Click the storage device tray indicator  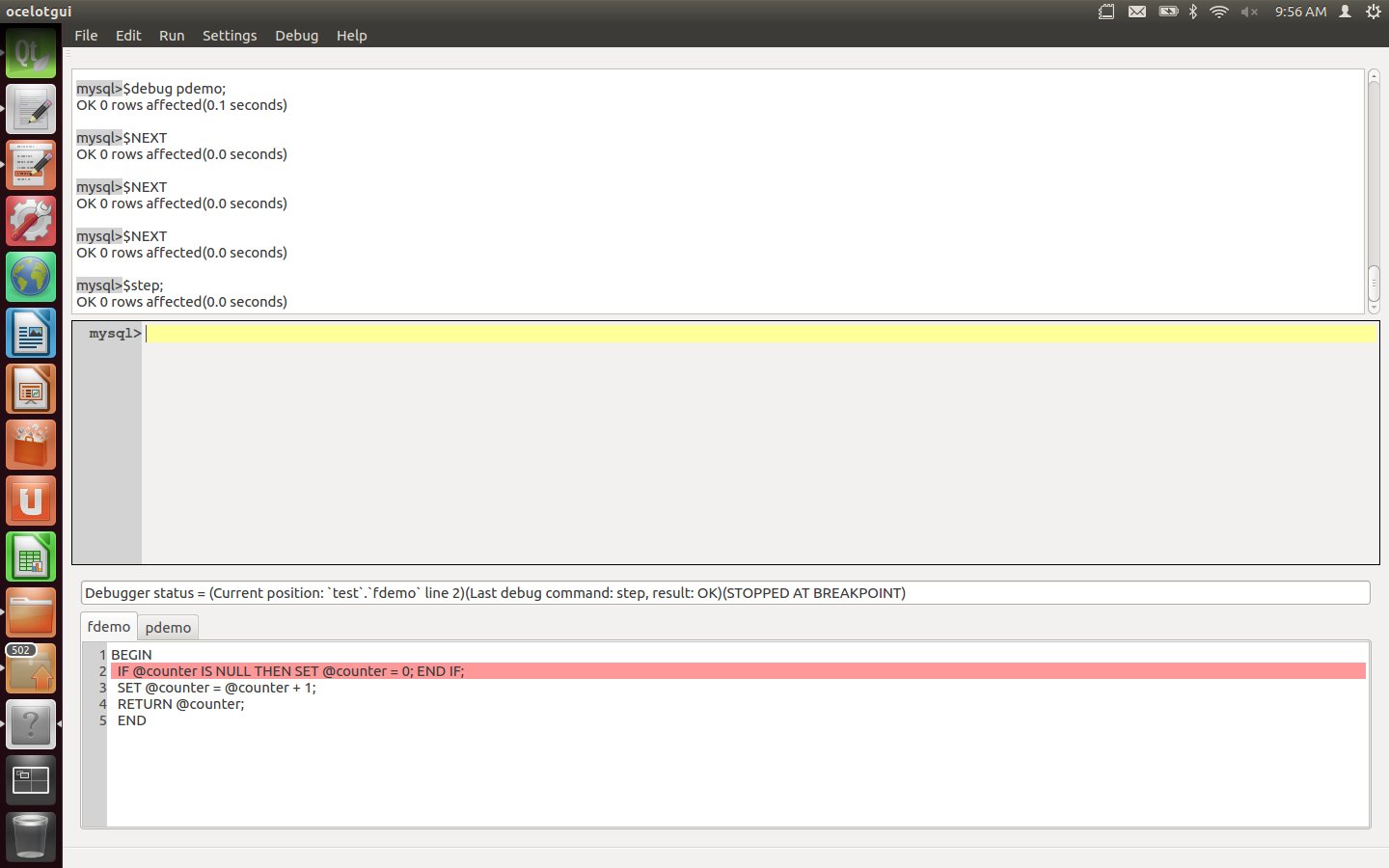1106,12
